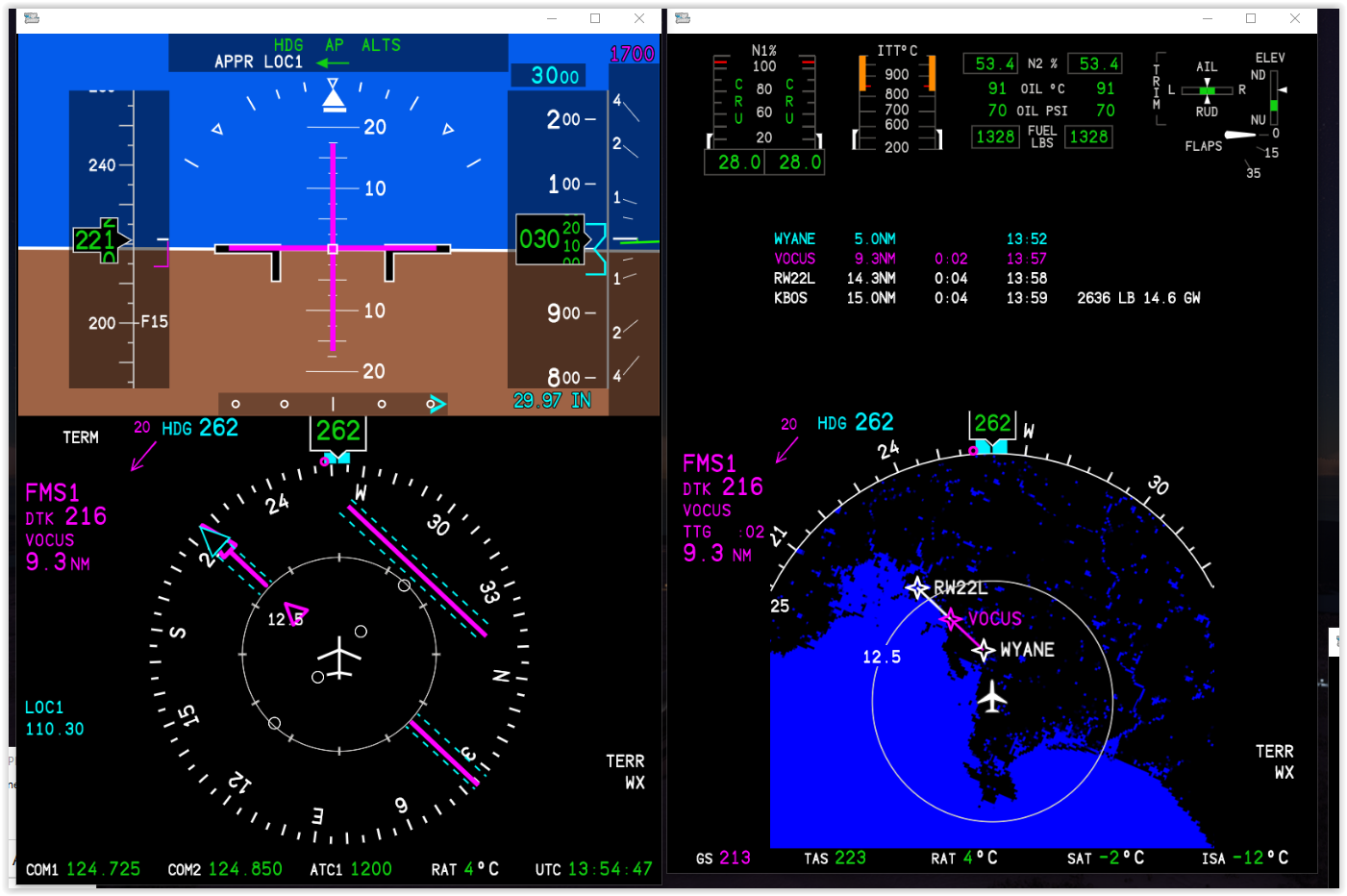
Task: Click the WYANE waypoint star icon
Action: 983,649
